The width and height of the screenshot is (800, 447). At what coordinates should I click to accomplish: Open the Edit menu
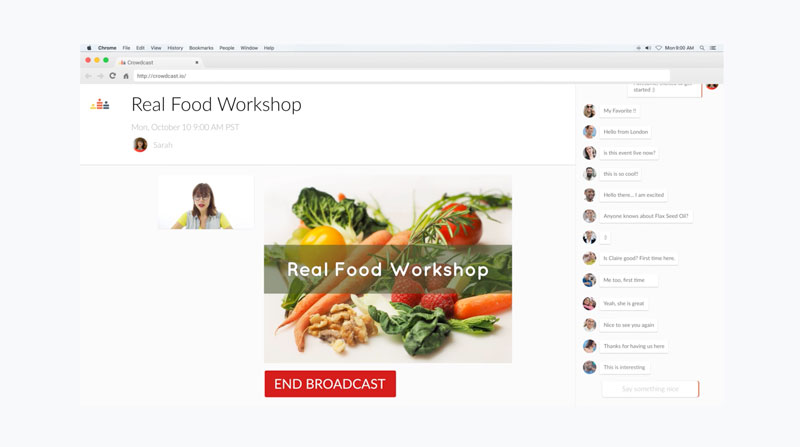140,48
